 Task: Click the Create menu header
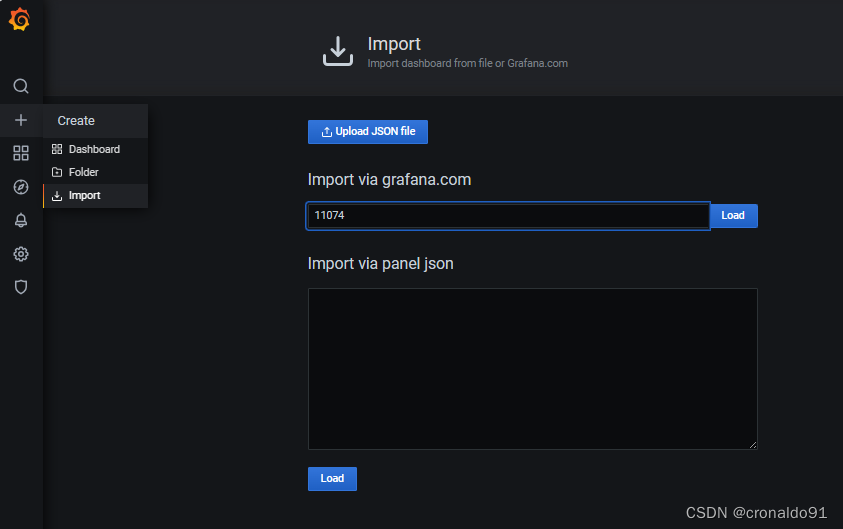[x=95, y=121]
